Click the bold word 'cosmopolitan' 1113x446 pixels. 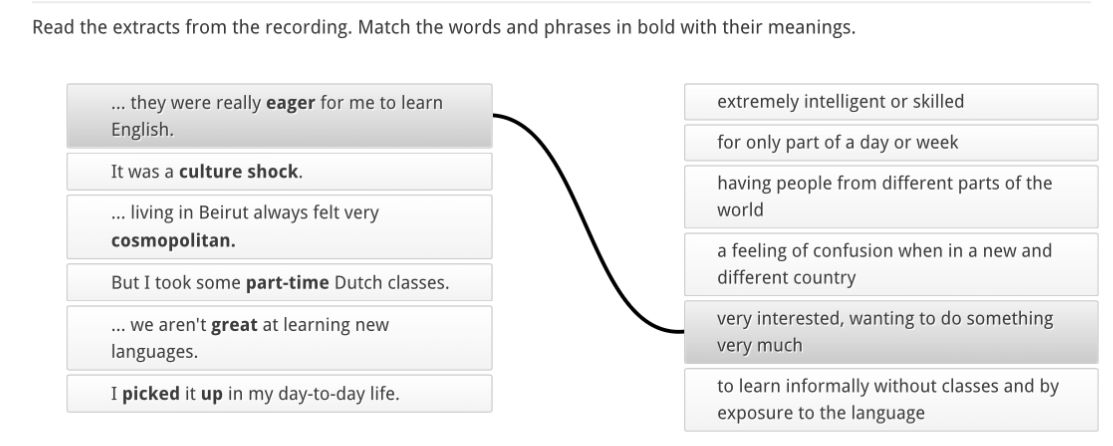(173, 241)
